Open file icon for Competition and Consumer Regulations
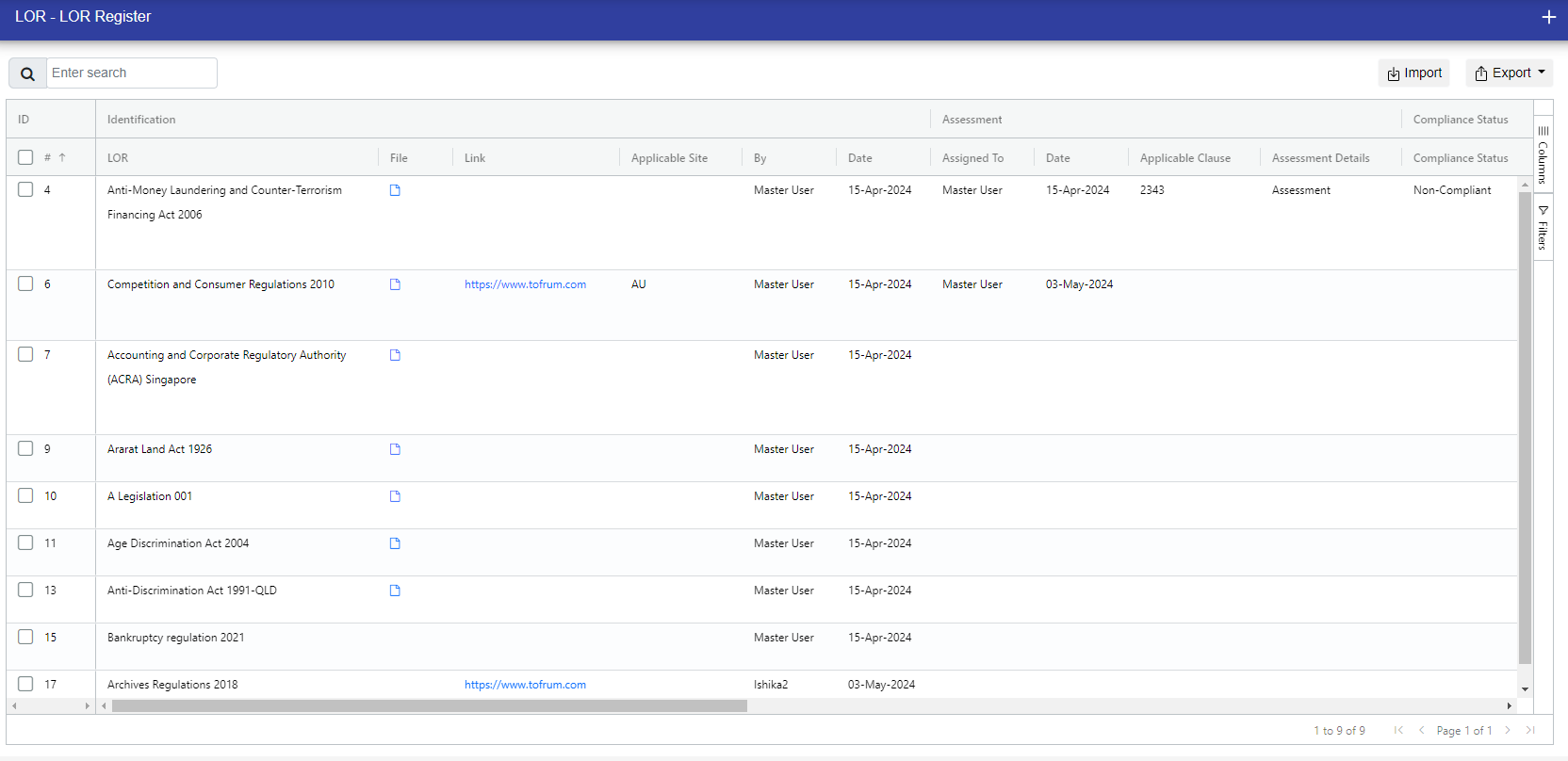The image size is (1568, 761). click(395, 284)
